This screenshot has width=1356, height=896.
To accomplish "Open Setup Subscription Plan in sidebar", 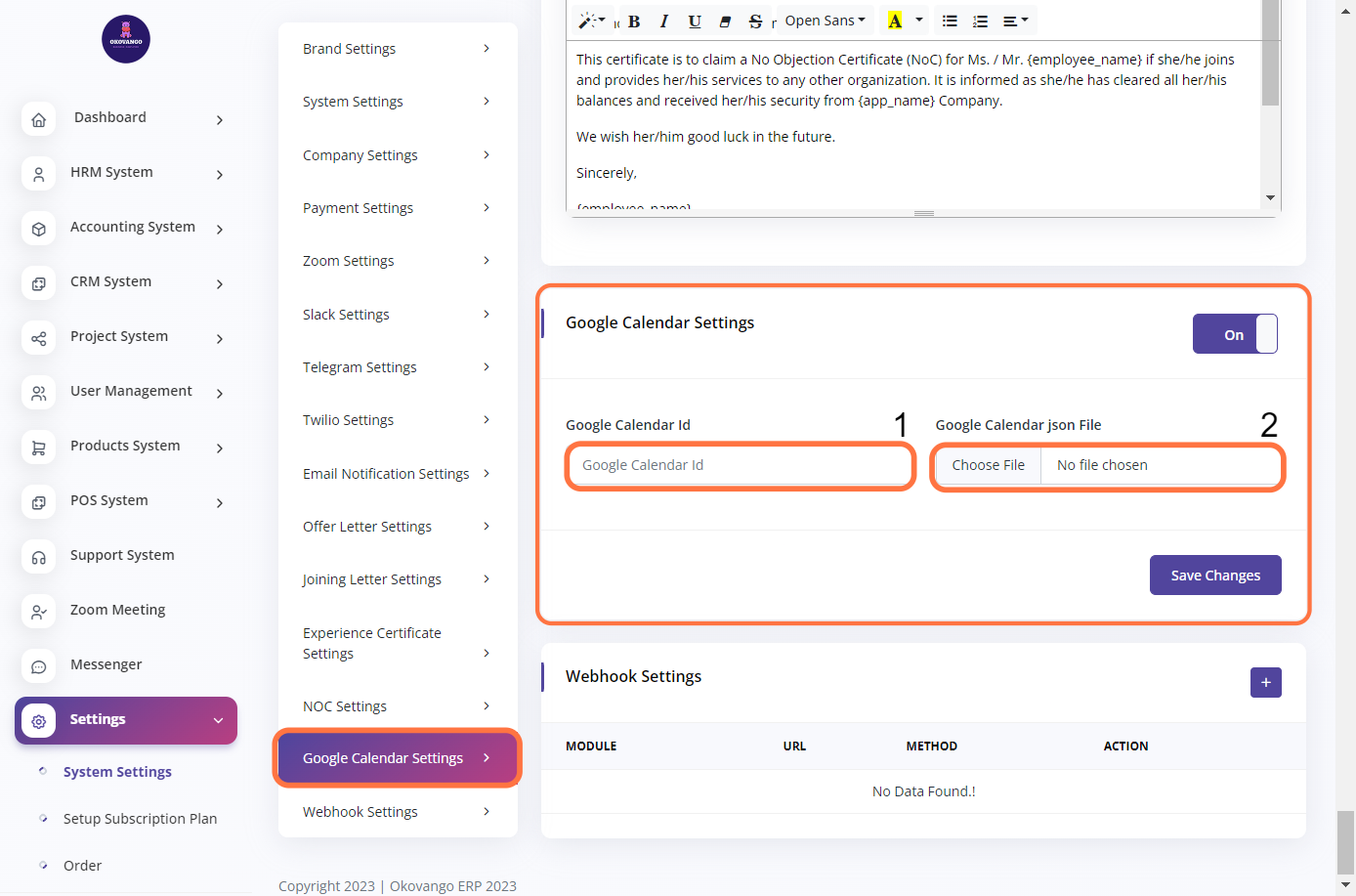I will tap(140, 819).
